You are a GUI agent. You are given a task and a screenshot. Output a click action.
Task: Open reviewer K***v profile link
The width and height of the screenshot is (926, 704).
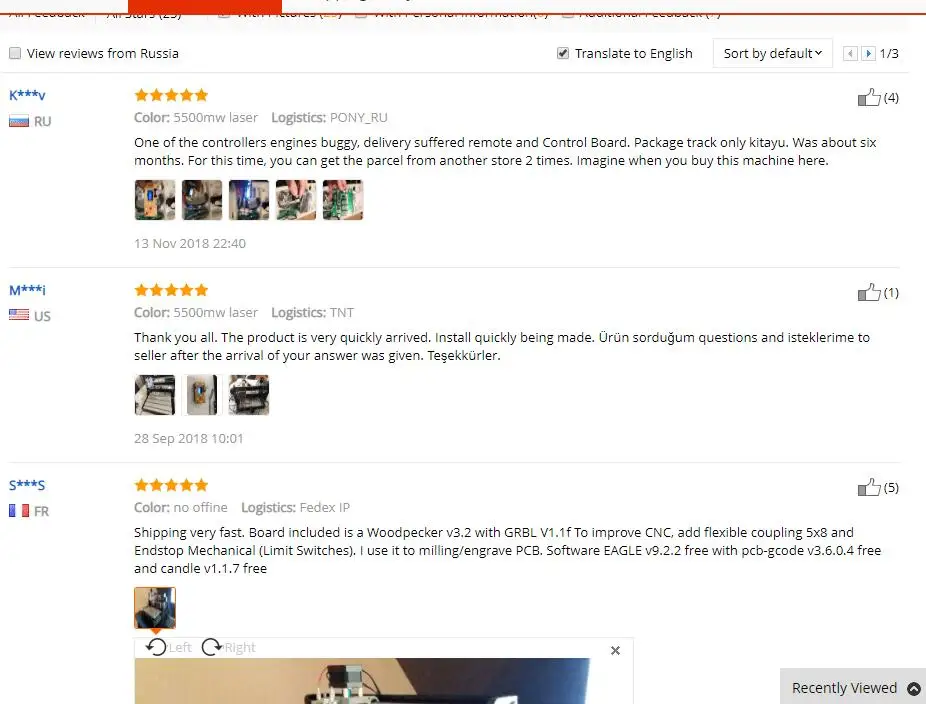(x=27, y=95)
